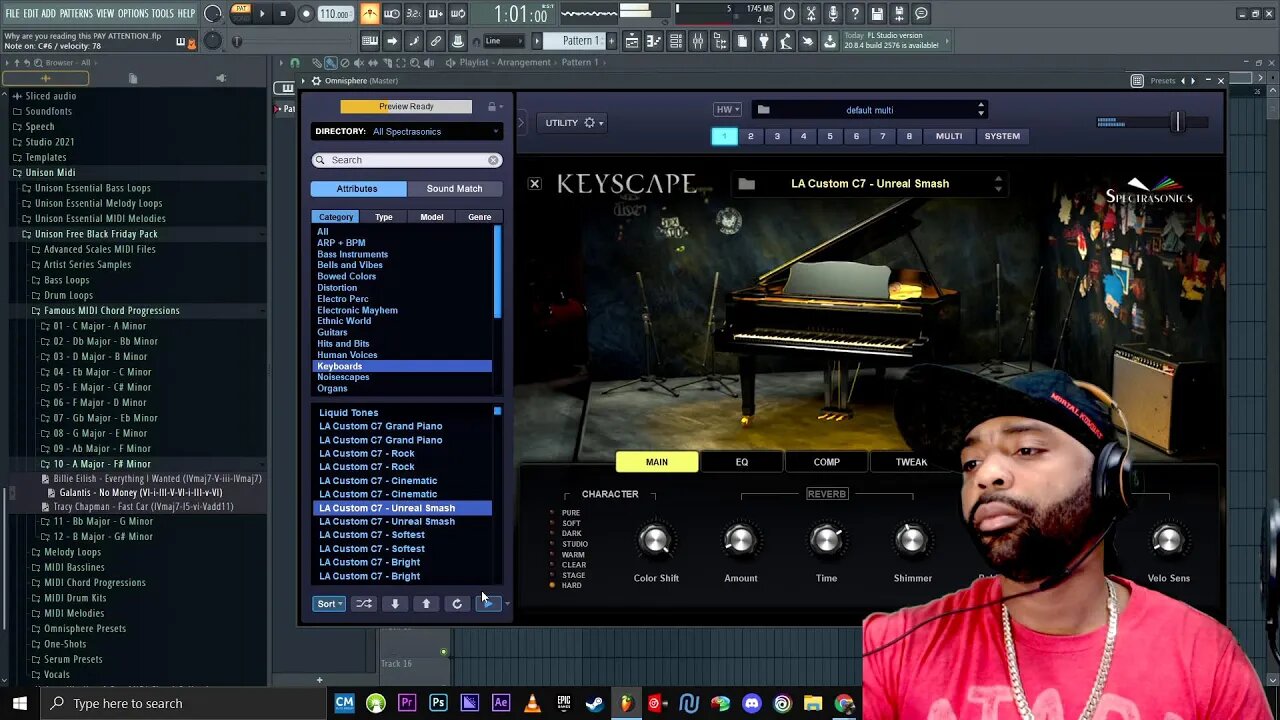Viewport: 1280px width, 720px height.
Task: Select the Sound Match toggle button
Action: 454,189
